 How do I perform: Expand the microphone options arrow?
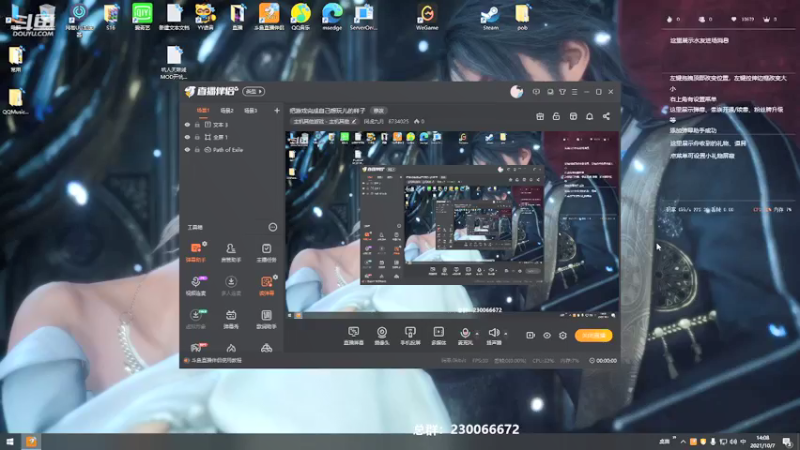[x=477, y=334]
